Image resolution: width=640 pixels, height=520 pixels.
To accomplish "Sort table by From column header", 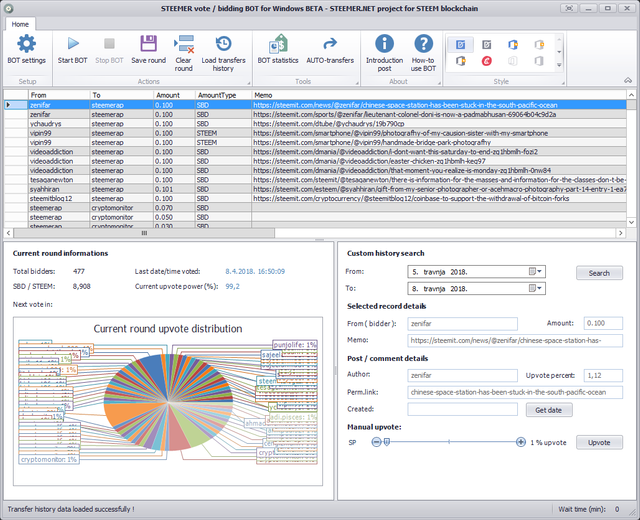I will [x=59, y=95].
